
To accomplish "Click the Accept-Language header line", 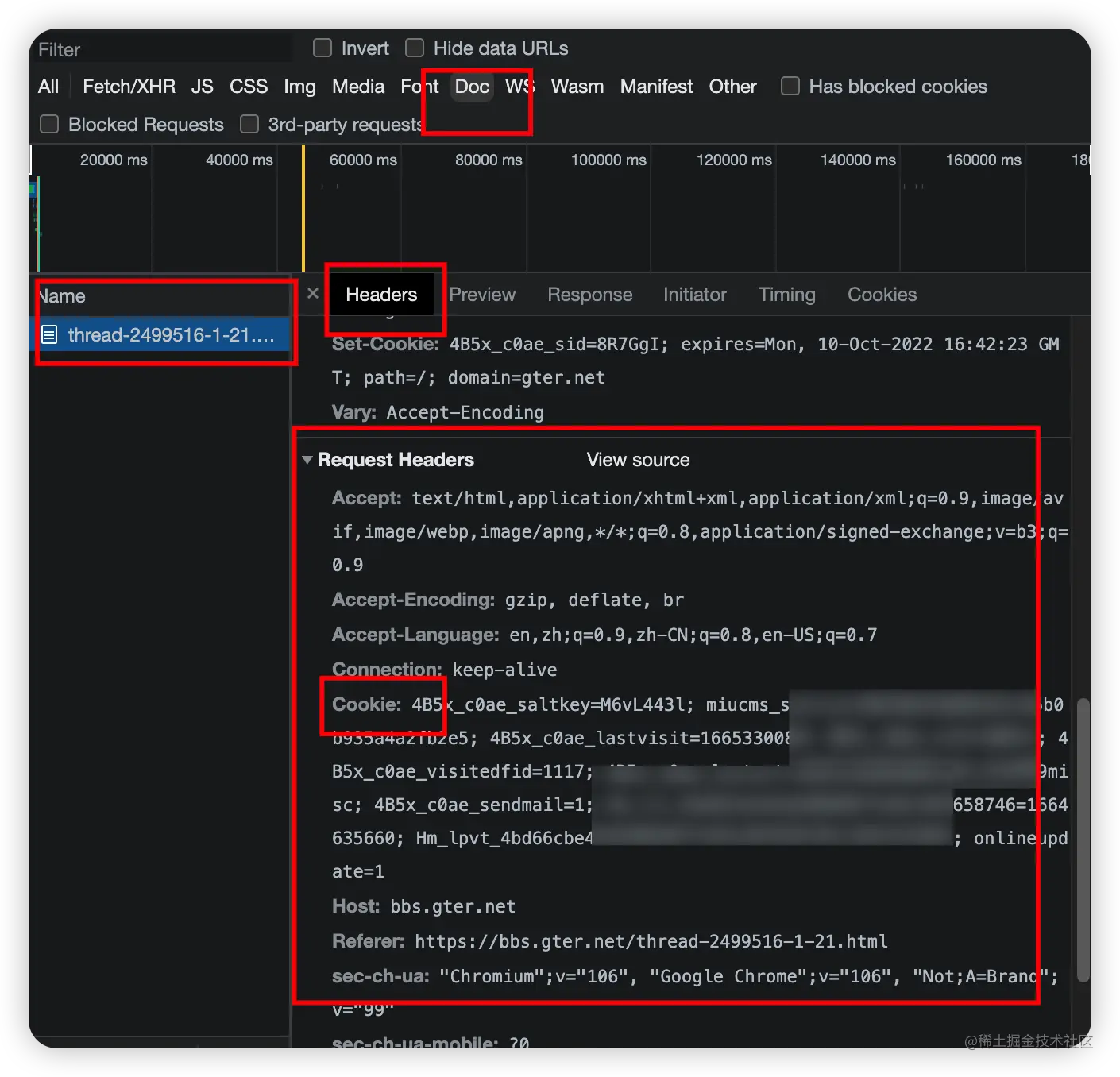I will [604, 635].
